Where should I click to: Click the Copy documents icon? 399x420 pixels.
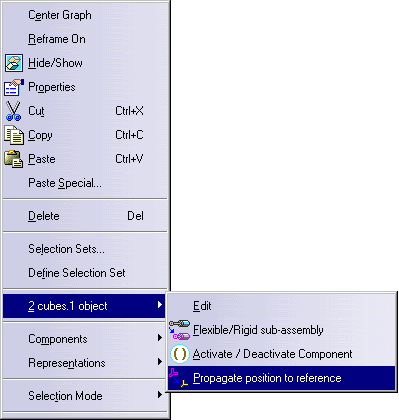point(14,135)
